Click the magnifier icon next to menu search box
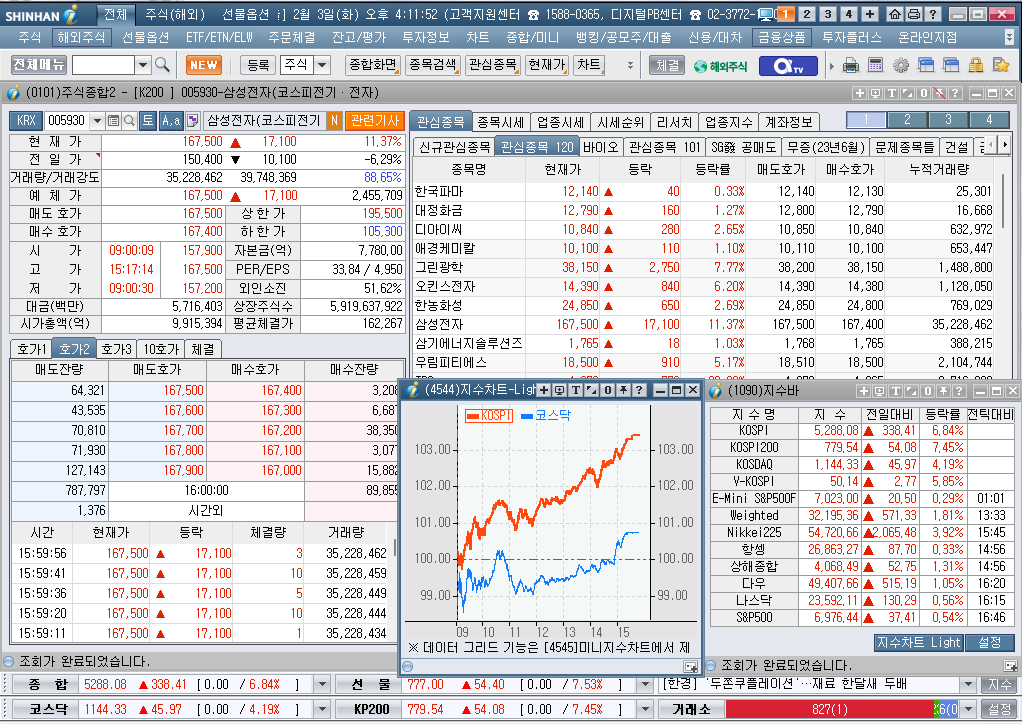 pyautogui.click(x=162, y=65)
